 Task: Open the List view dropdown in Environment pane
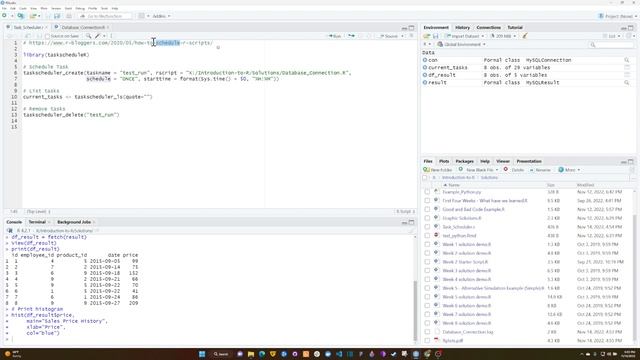[x=611, y=36]
